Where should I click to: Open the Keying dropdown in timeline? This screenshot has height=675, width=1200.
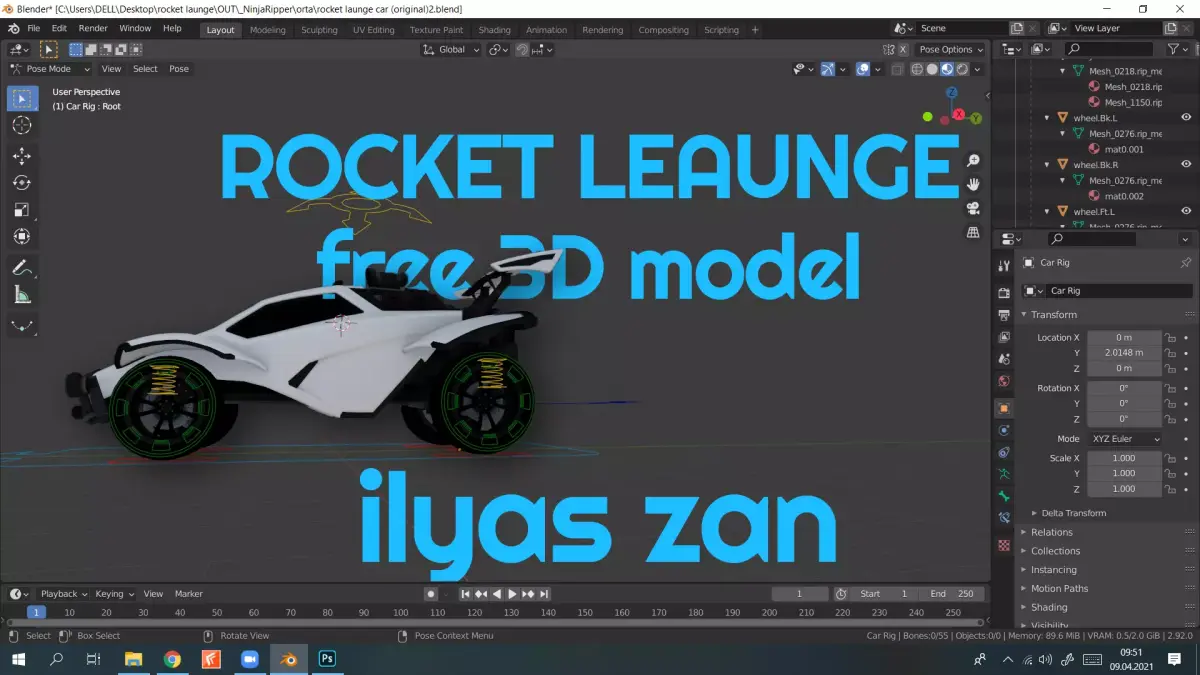tap(114, 594)
